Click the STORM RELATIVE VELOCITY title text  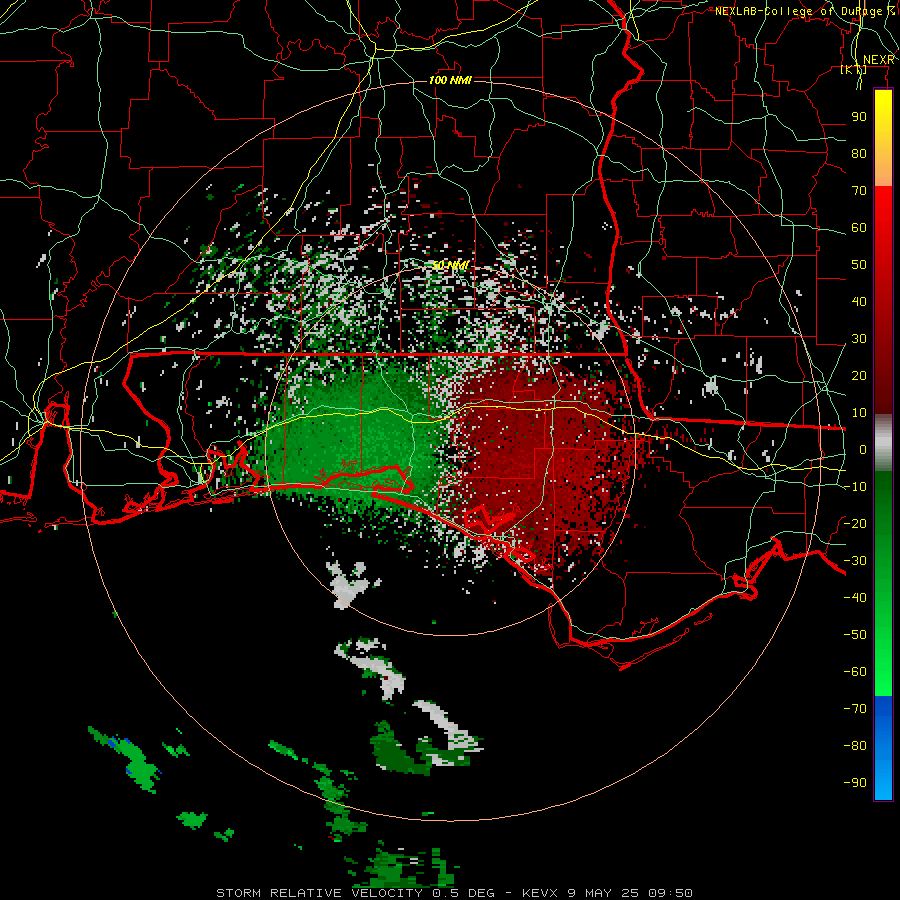point(321,893)
